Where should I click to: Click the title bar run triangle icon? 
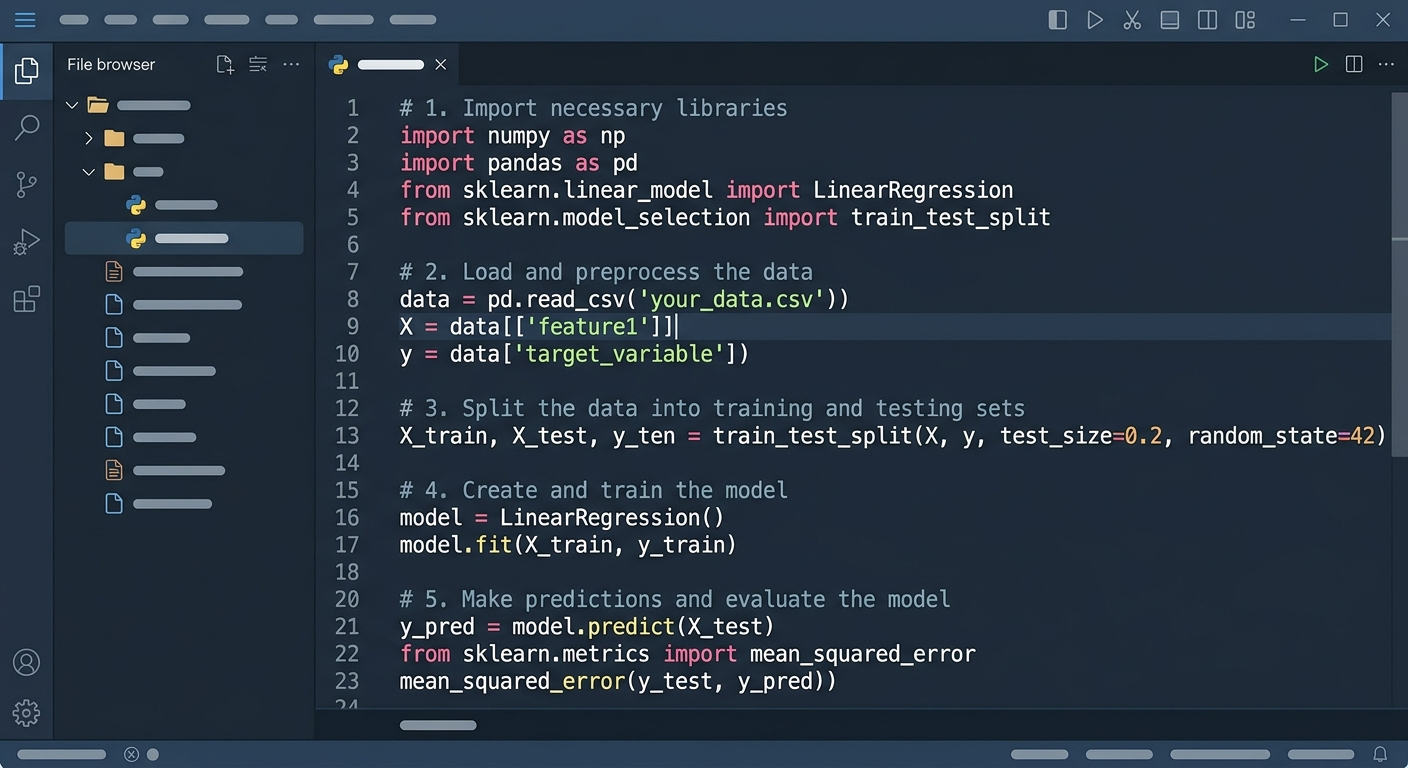click(x=1095, y=20)
